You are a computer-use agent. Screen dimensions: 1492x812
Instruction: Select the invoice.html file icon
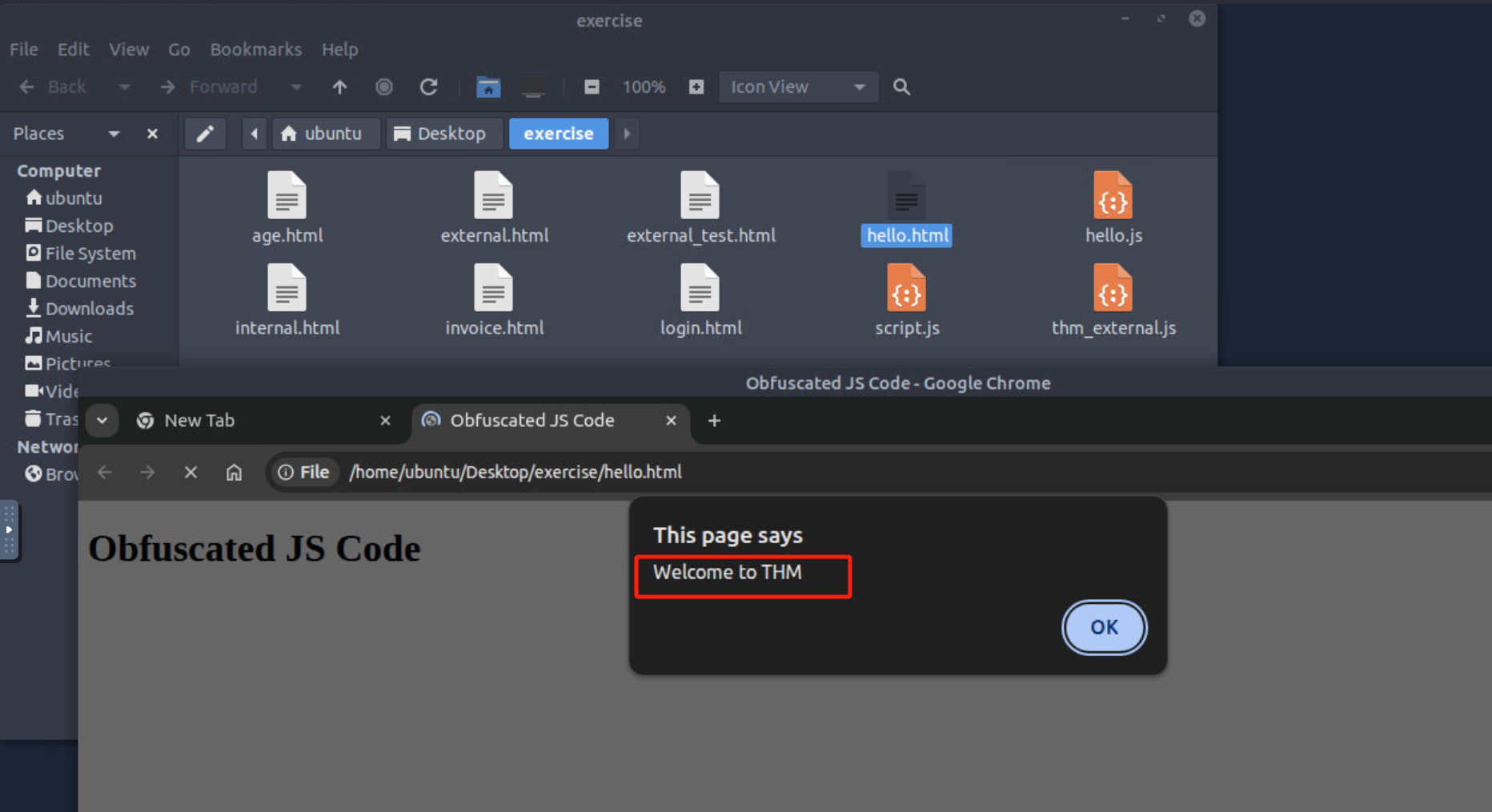[493, 287]
